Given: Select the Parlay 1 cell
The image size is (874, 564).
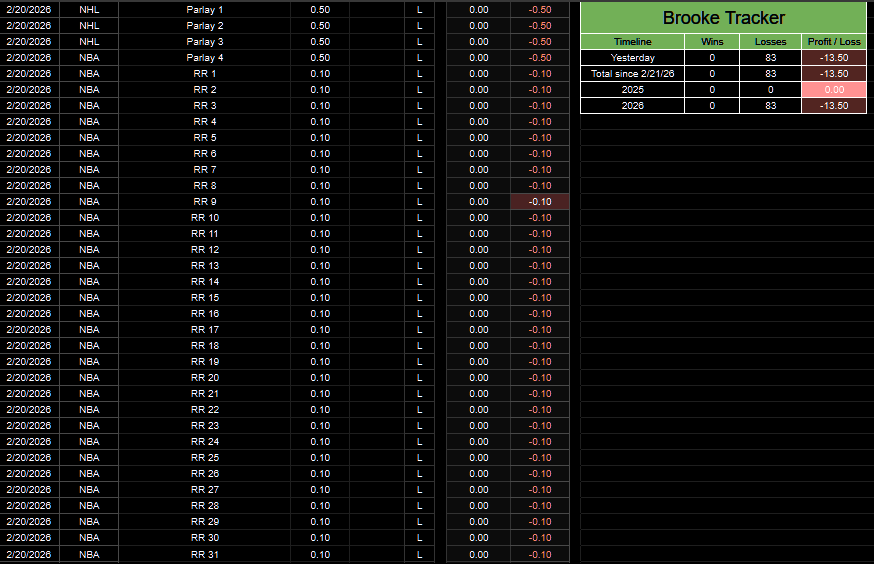Looking at the screenshot, I should (x=205, y=10).
